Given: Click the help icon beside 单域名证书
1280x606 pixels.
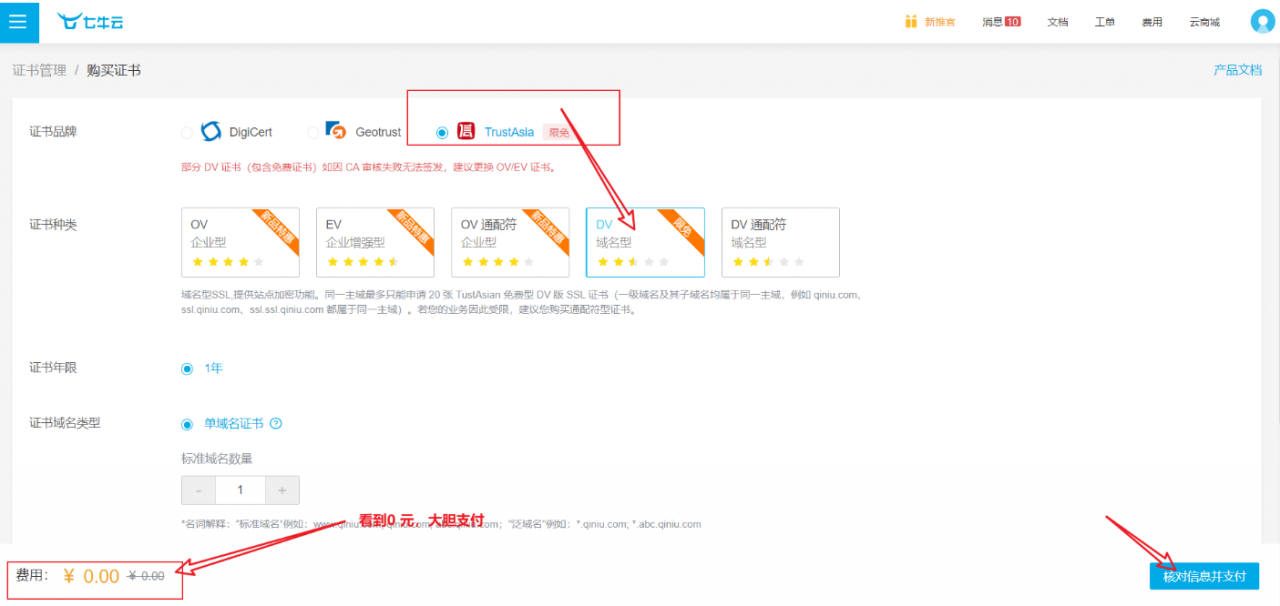Looking at the screenshot, I should click(276, 423).
